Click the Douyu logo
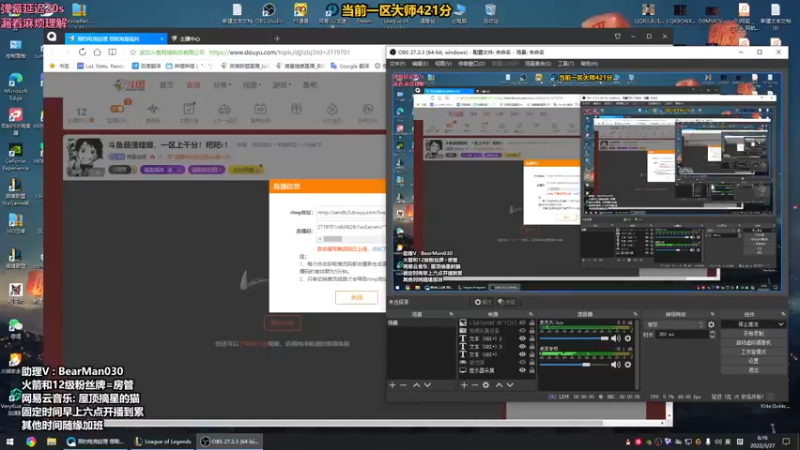 tap(129, 85)
